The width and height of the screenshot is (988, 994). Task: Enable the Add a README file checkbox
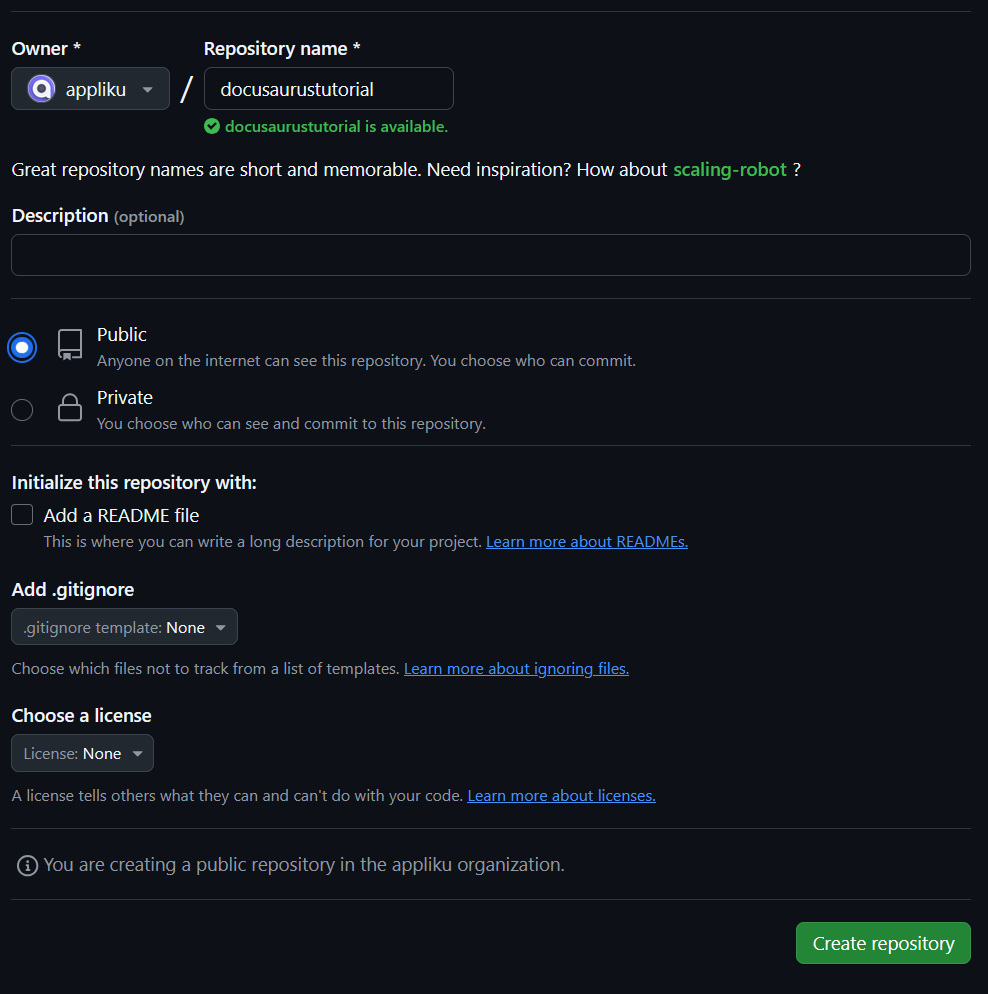click(21, 514)
